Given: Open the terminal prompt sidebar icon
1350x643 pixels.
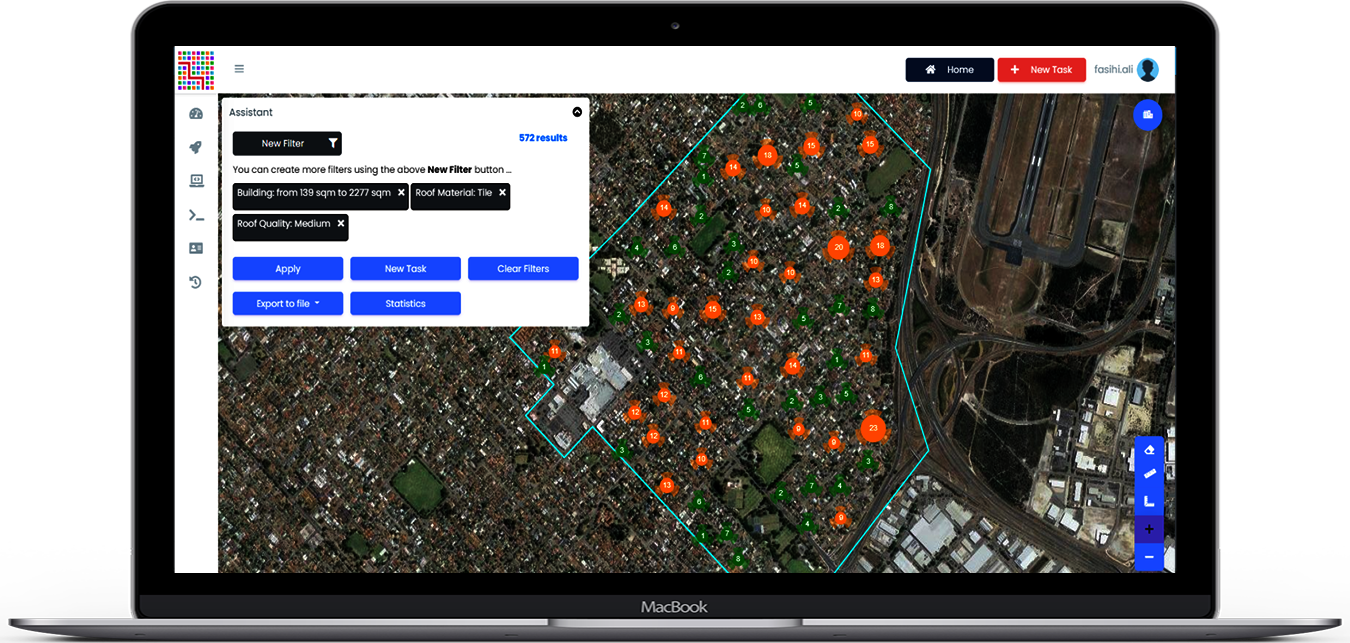Looking at the screenshot, I should pos(196,215).
